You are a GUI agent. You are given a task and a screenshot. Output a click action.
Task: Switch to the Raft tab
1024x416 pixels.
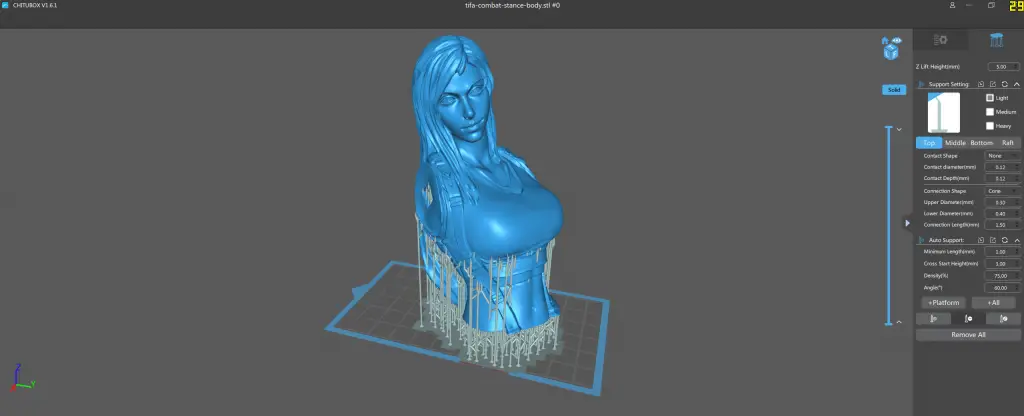(1008, 142)
